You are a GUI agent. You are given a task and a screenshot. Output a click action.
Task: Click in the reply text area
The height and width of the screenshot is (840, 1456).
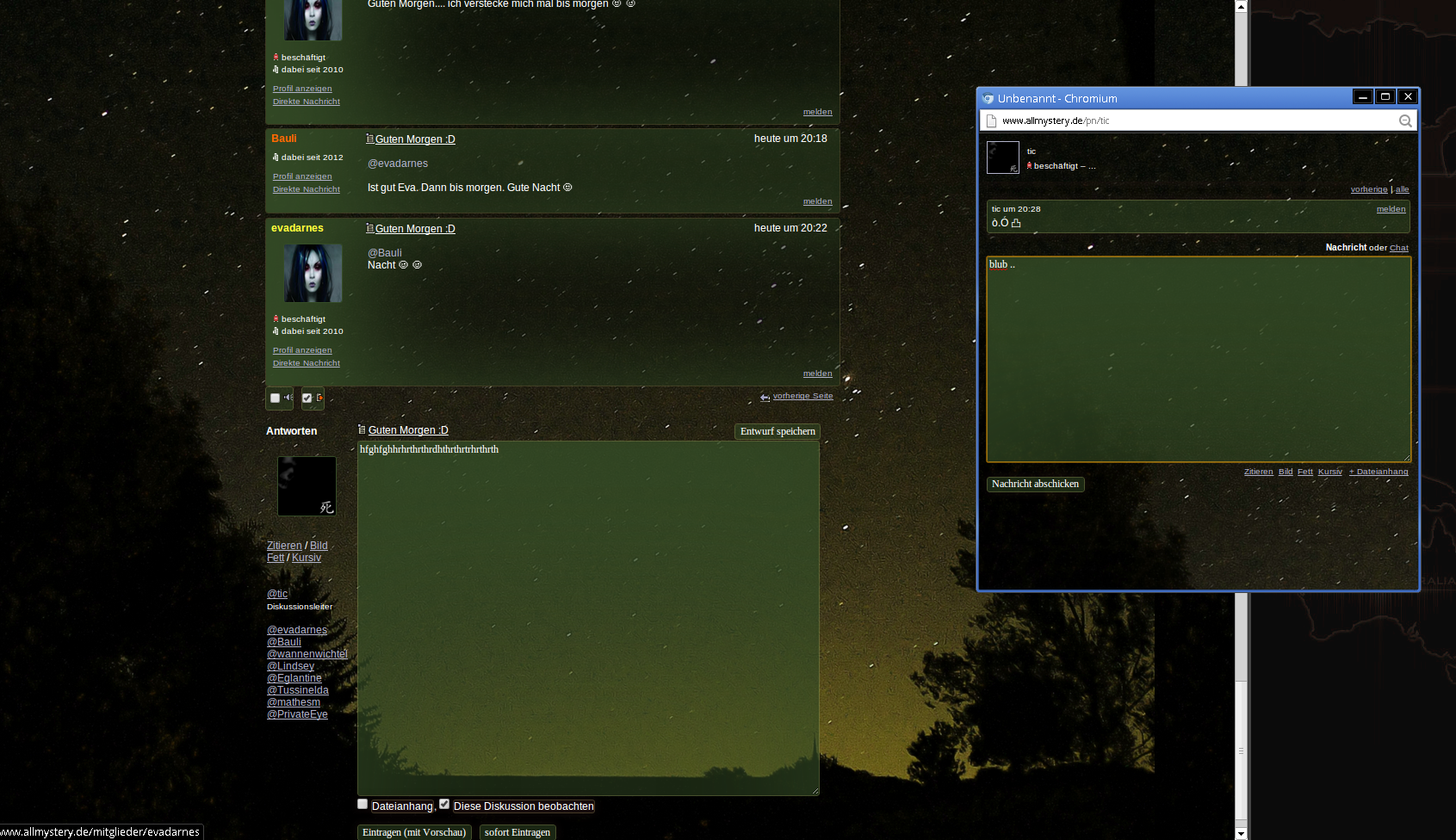coord(588,617)
